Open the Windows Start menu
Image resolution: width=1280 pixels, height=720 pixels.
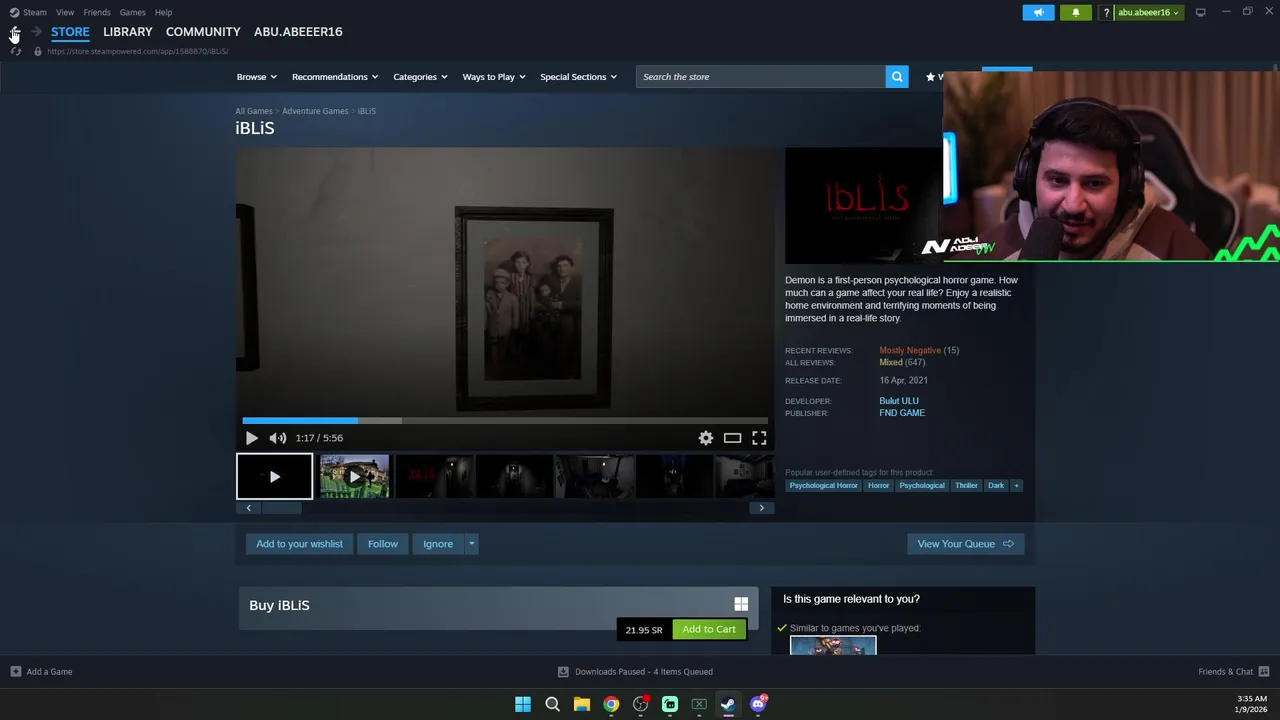(x=523, y=704)
